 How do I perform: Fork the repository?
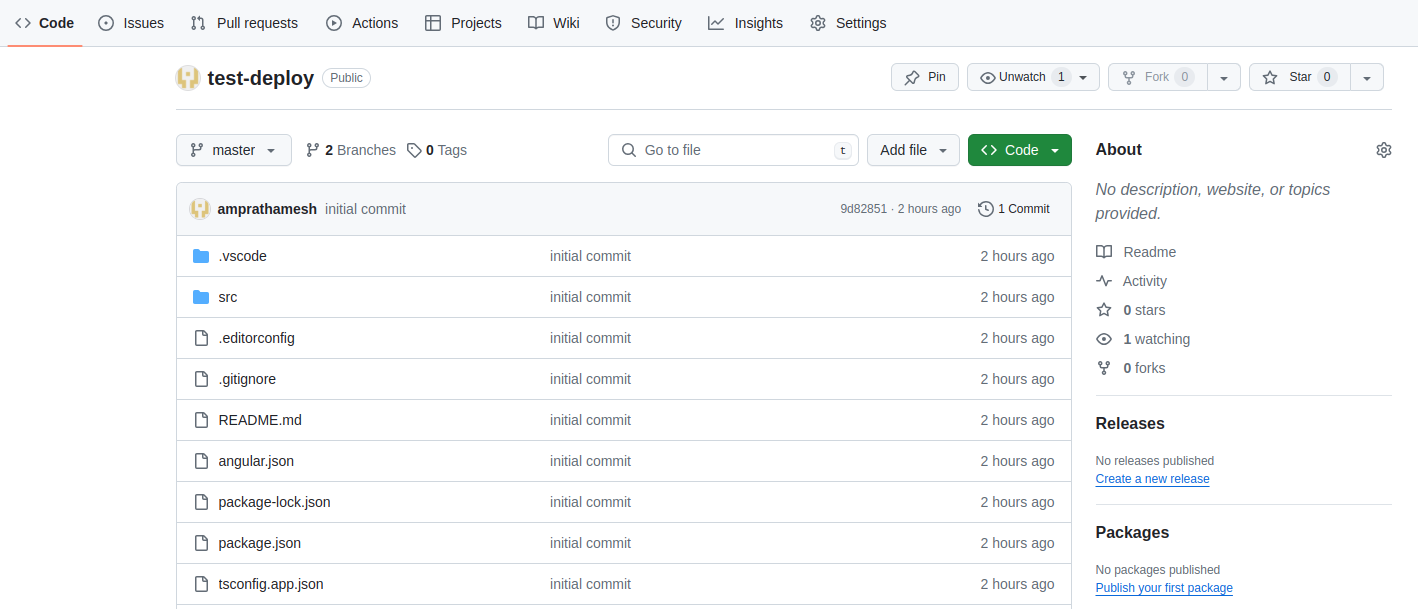(x=1157, y=76)
